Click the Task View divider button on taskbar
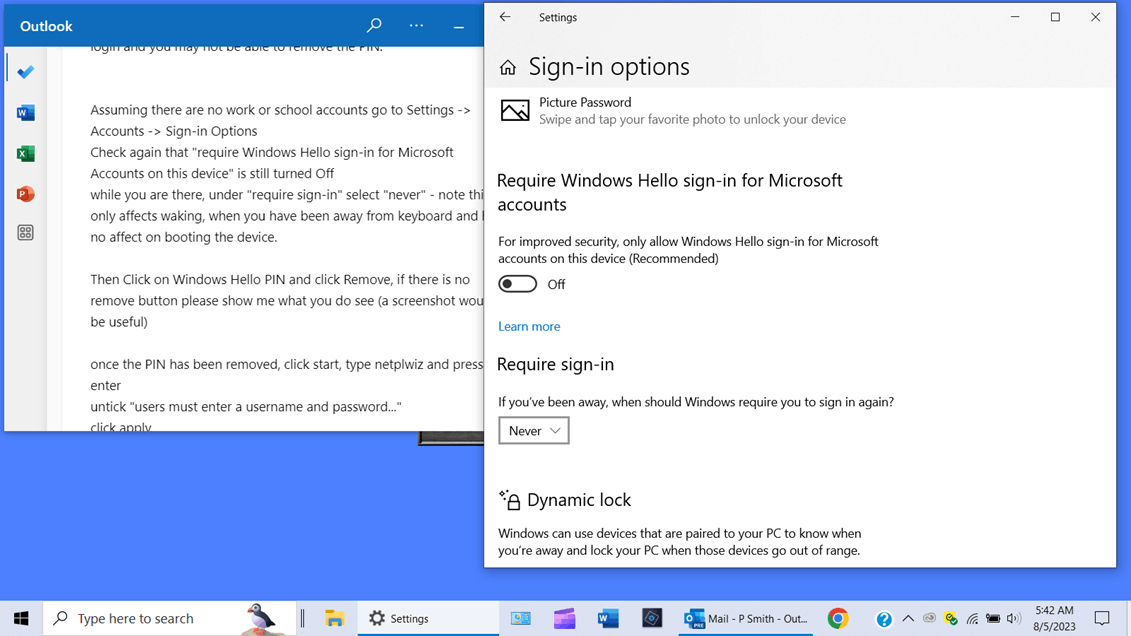 [x=303, y=619]
